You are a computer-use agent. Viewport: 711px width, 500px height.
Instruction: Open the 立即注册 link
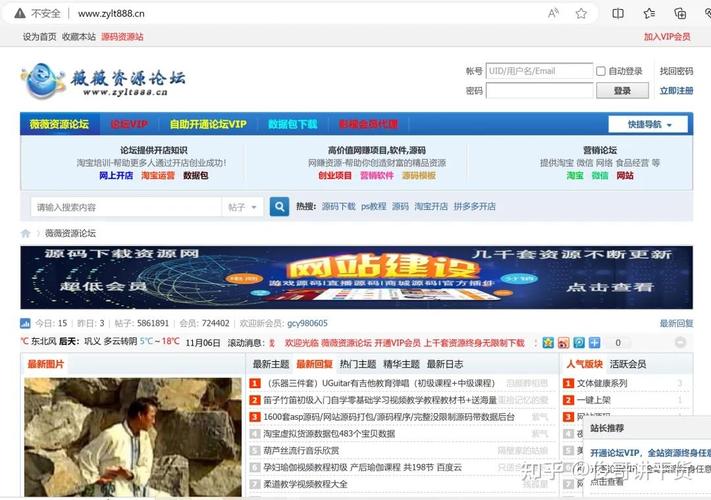(676, 91)
